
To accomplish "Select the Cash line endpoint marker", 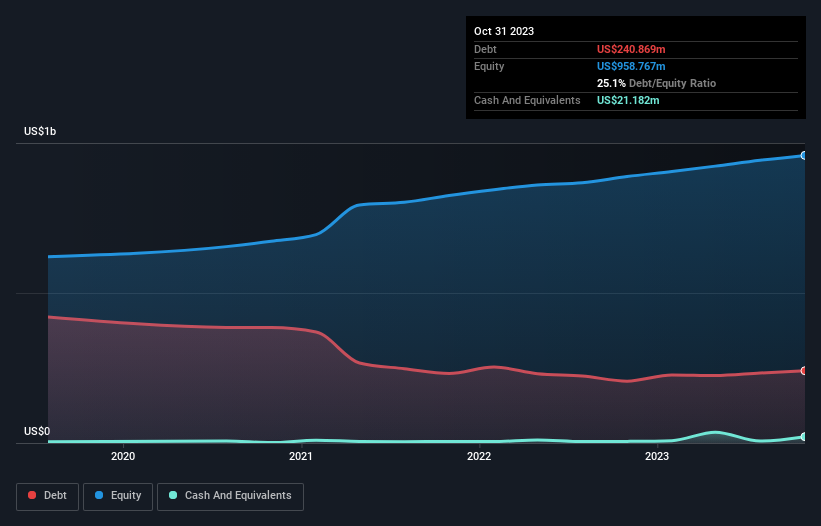I will coord(804,437).
